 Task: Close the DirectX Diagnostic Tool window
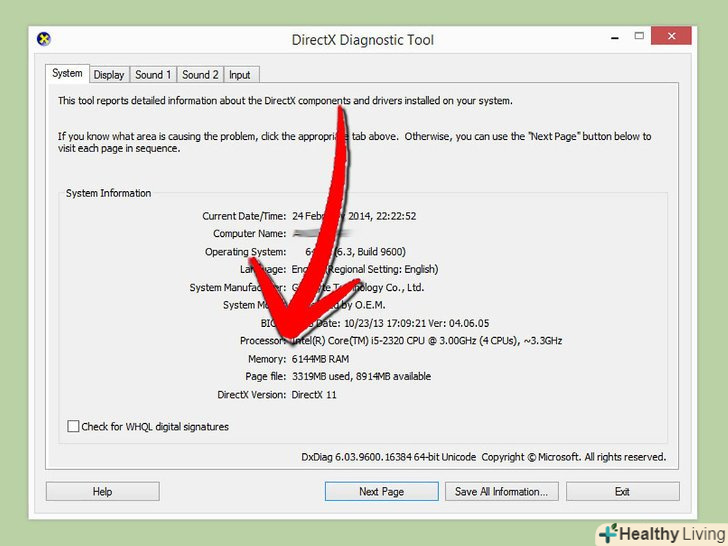670,37
